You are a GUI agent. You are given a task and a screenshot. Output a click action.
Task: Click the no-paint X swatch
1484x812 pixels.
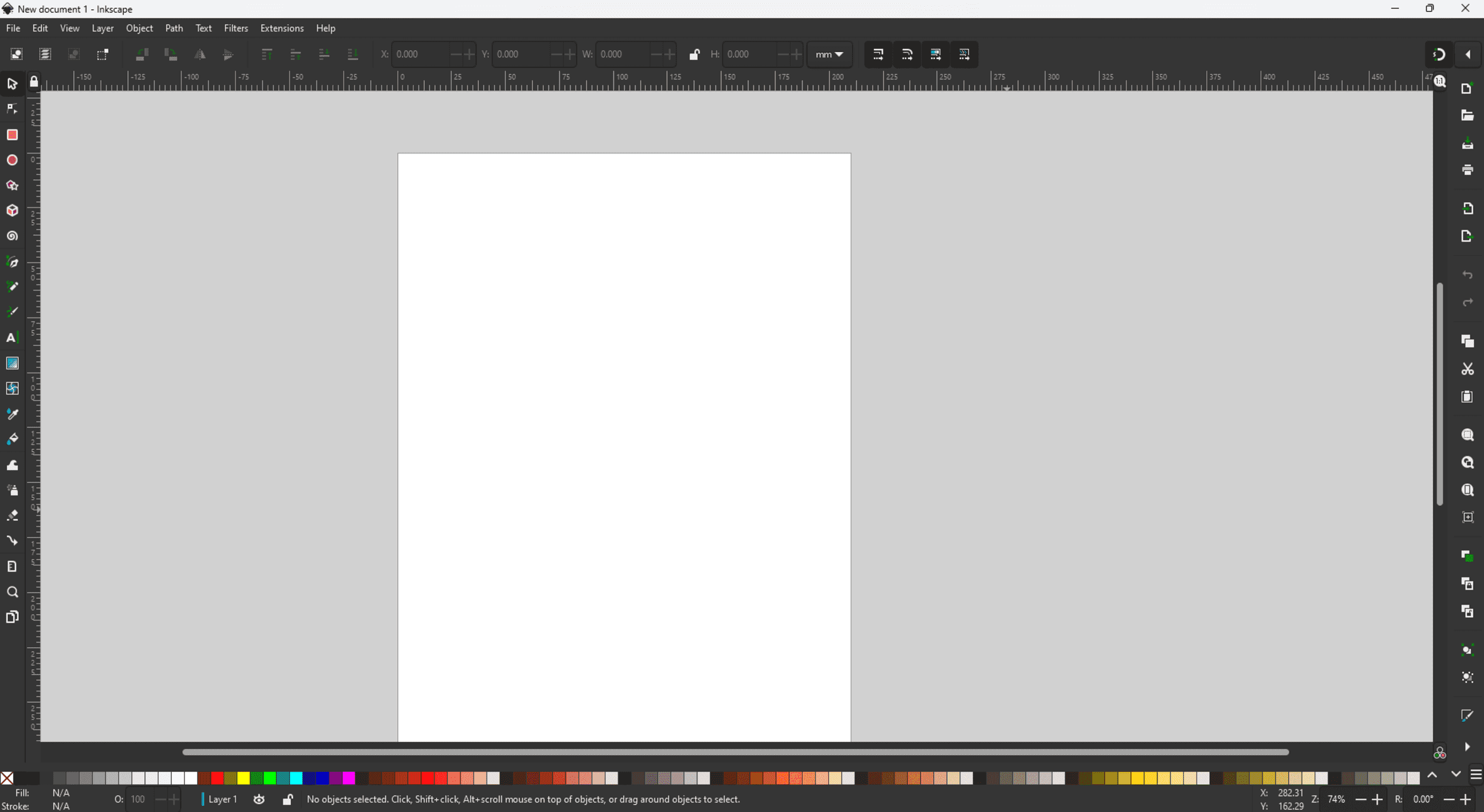[x=7, y=779]
